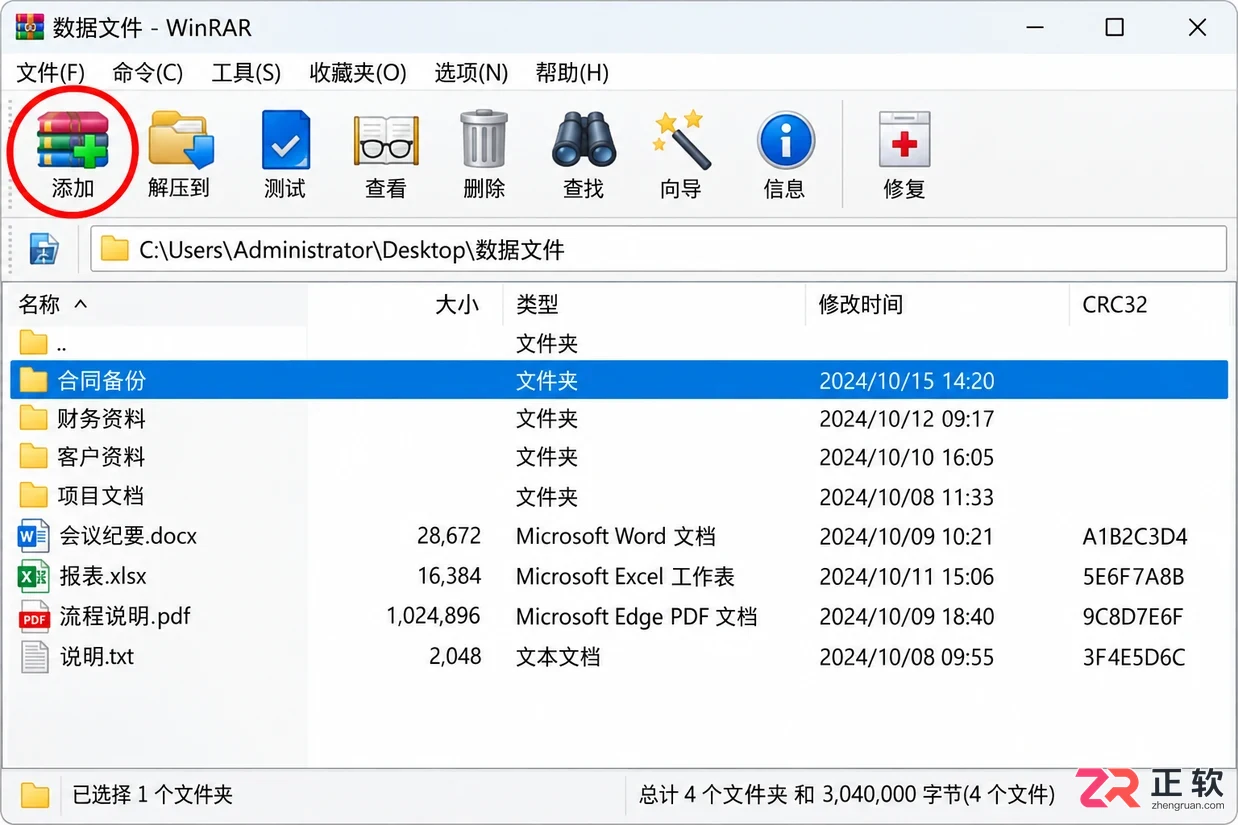Maximize the WinRAR window
Viewport: 1238px width, 825px height.
(x=1114, y=28)
